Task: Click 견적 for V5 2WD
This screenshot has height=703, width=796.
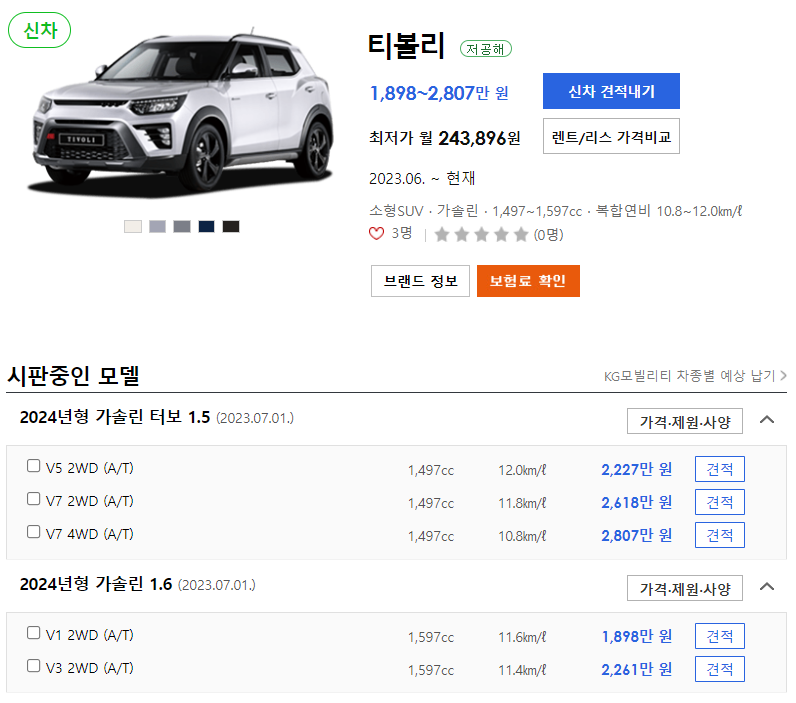Action: coord(719,470)
